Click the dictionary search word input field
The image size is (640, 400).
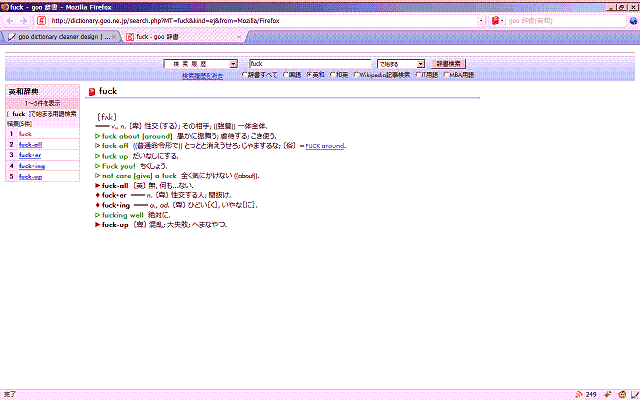pos(310,64)
